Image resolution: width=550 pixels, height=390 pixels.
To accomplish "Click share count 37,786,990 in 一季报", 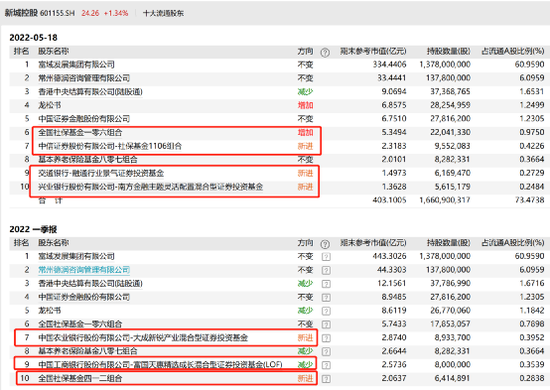I will pos(450,283).
